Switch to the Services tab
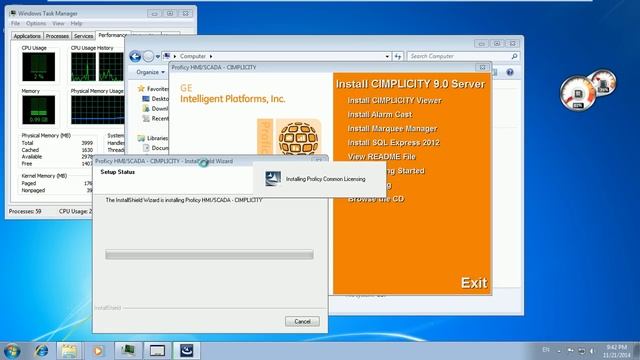Screen dimensions: 640x360 coord(83,36)
